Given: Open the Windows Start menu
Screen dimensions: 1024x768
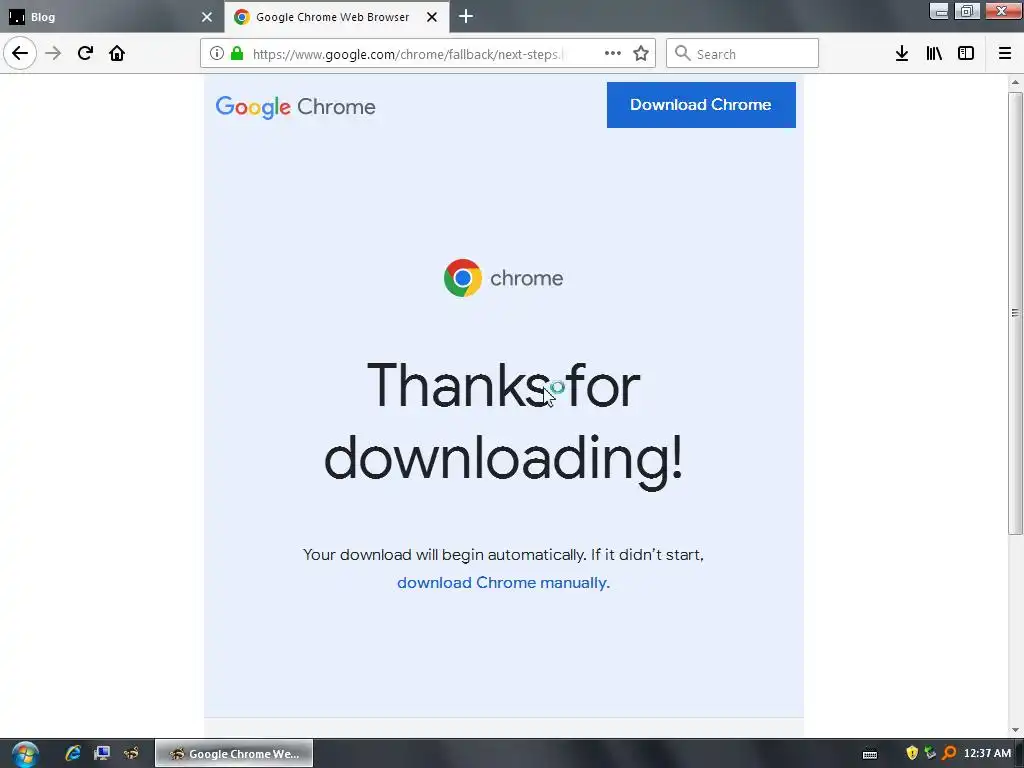Looking at the screenshot, I should pyautogui.click(x=25, y=754).
